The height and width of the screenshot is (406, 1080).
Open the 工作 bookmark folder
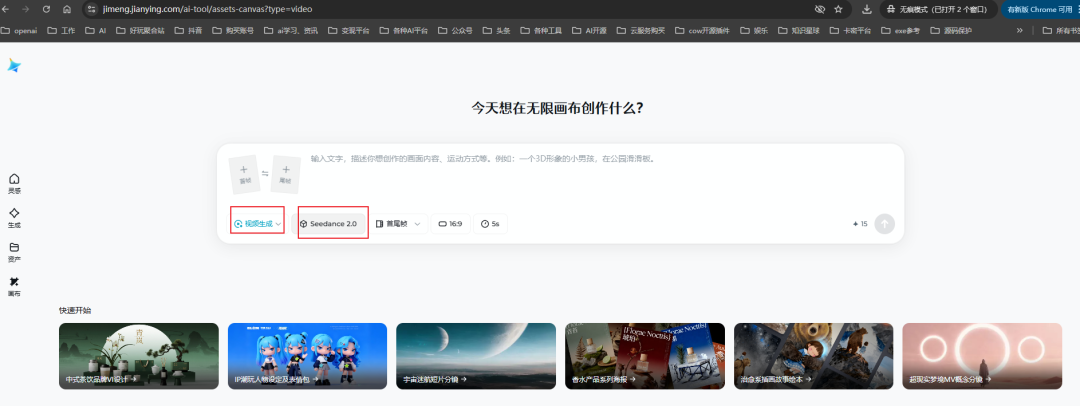pyautogui.click(x=61, y=30)
